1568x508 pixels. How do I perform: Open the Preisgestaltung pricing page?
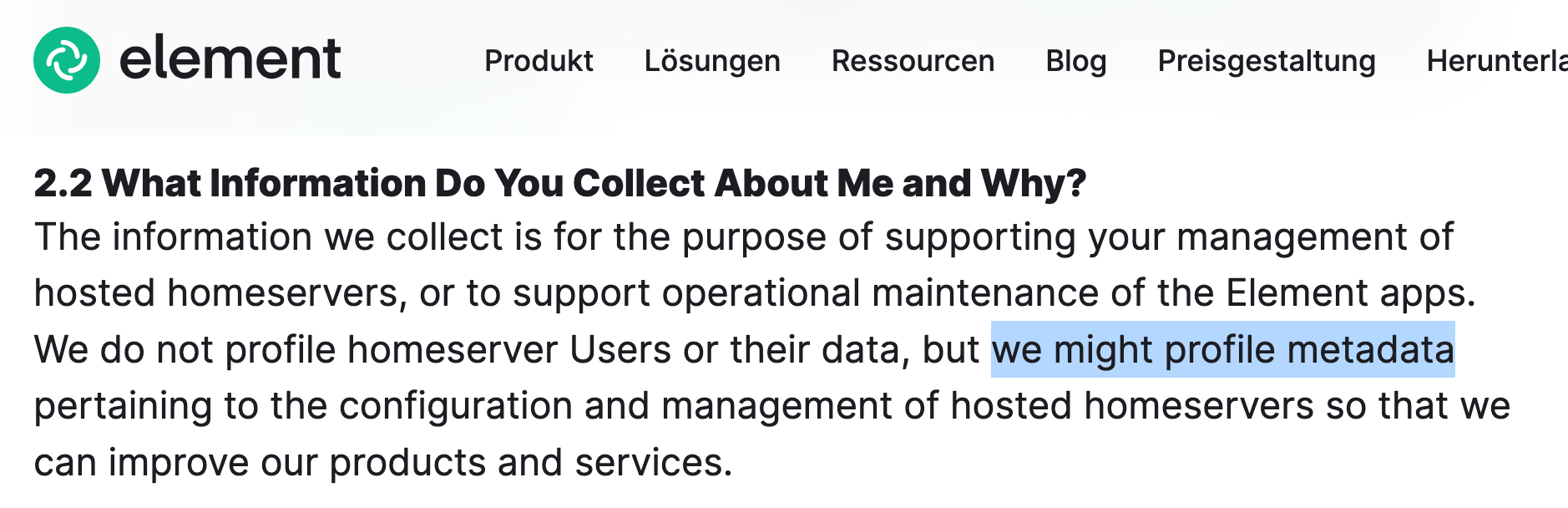[1266, 61]
